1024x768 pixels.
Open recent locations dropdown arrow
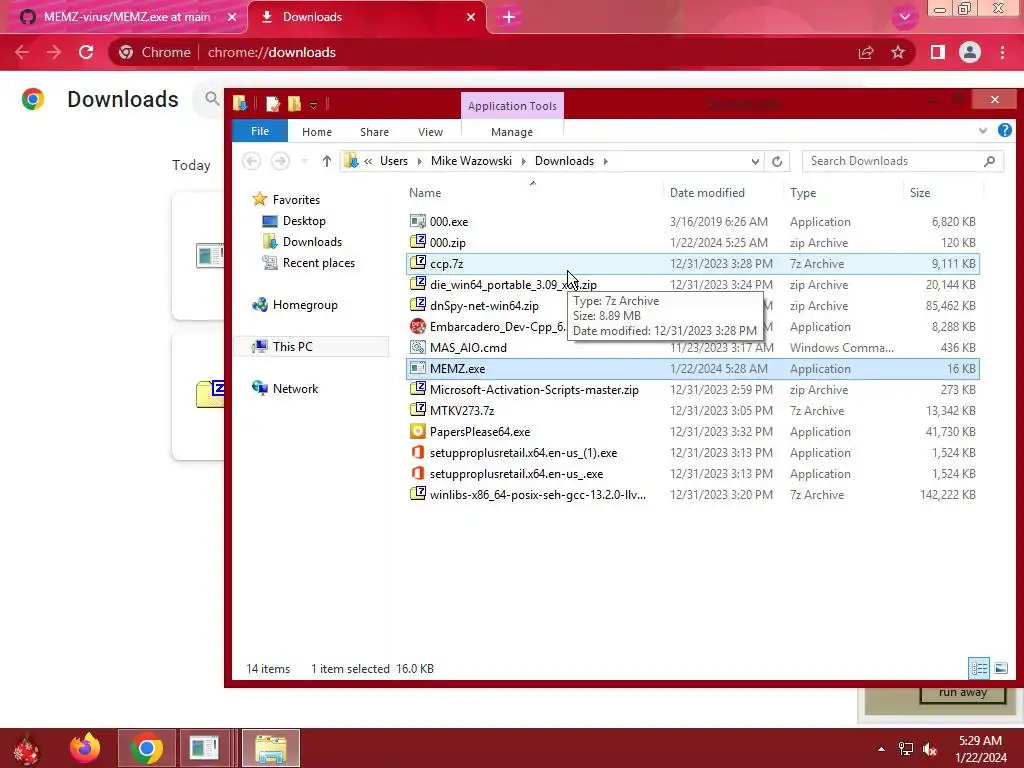pos(304,161)
